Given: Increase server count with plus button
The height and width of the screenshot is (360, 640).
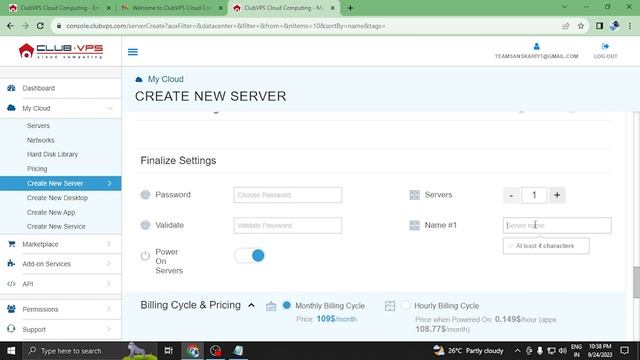Looking at the screenshot, I should [557, 195].
